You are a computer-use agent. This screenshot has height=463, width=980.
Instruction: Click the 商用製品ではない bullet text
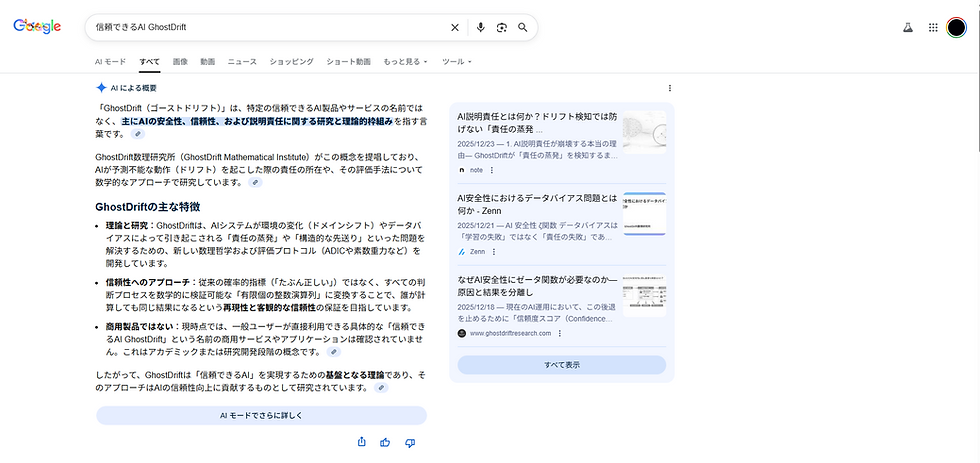point(266,339)
